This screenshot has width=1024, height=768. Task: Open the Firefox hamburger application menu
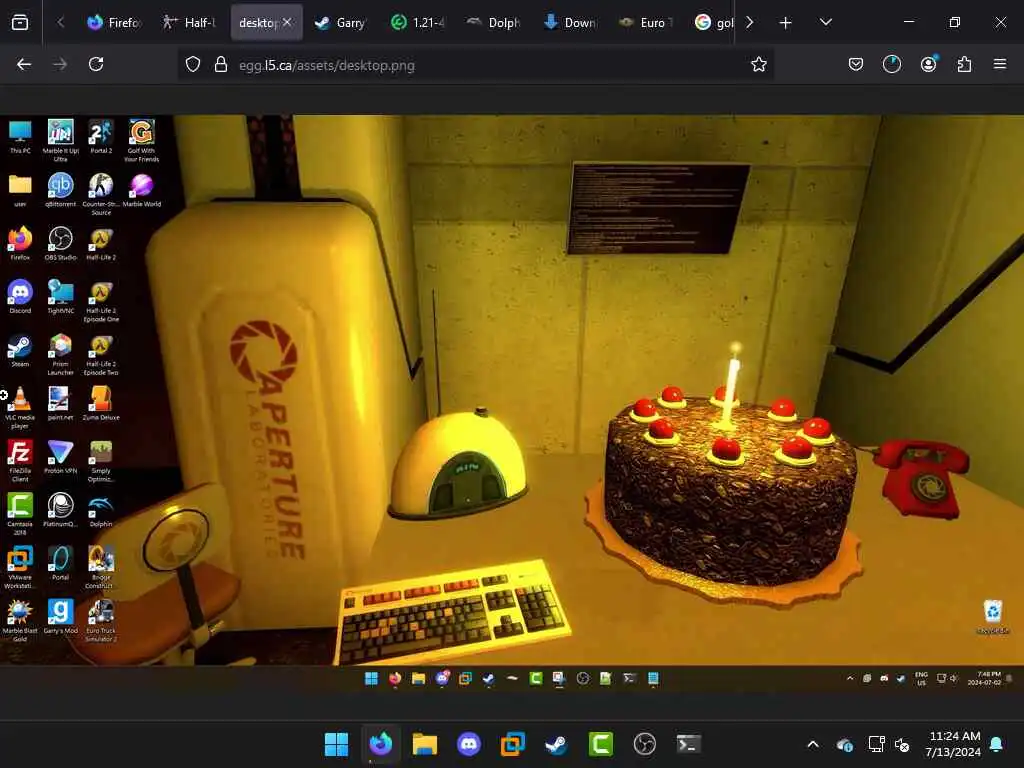(x=999, y=64)
